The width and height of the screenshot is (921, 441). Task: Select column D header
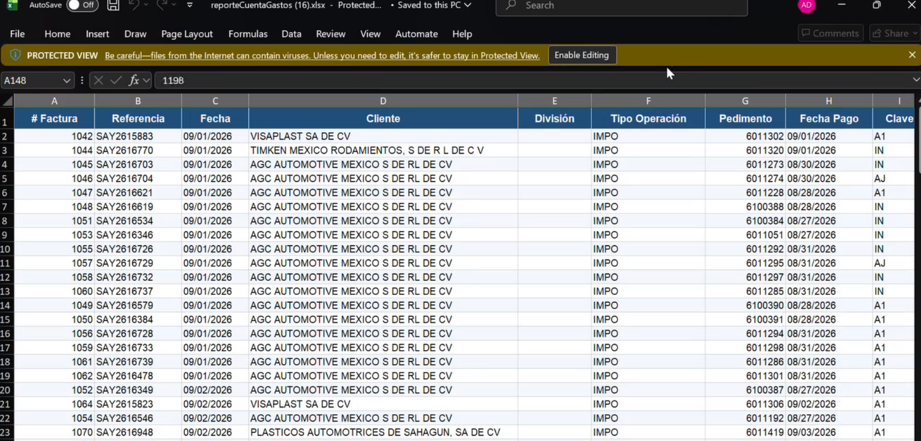[x=383, y=101]
